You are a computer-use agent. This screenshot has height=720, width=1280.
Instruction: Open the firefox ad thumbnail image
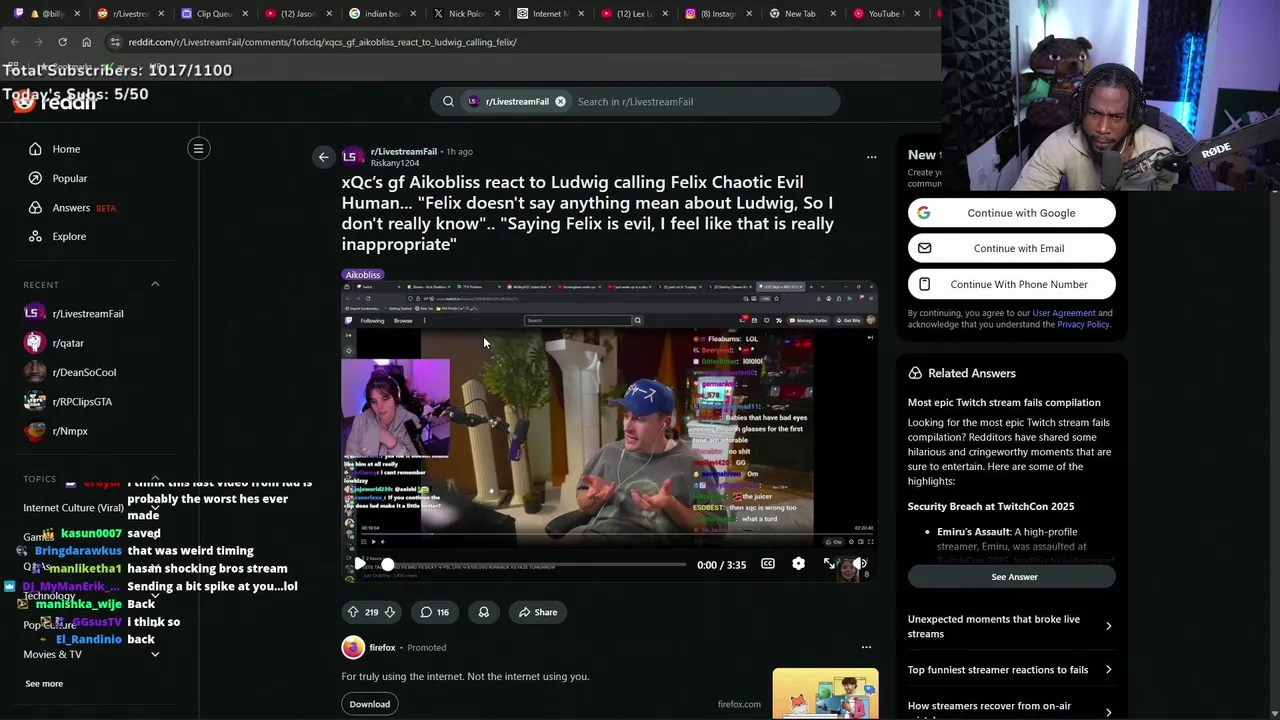tap(825, 694)
